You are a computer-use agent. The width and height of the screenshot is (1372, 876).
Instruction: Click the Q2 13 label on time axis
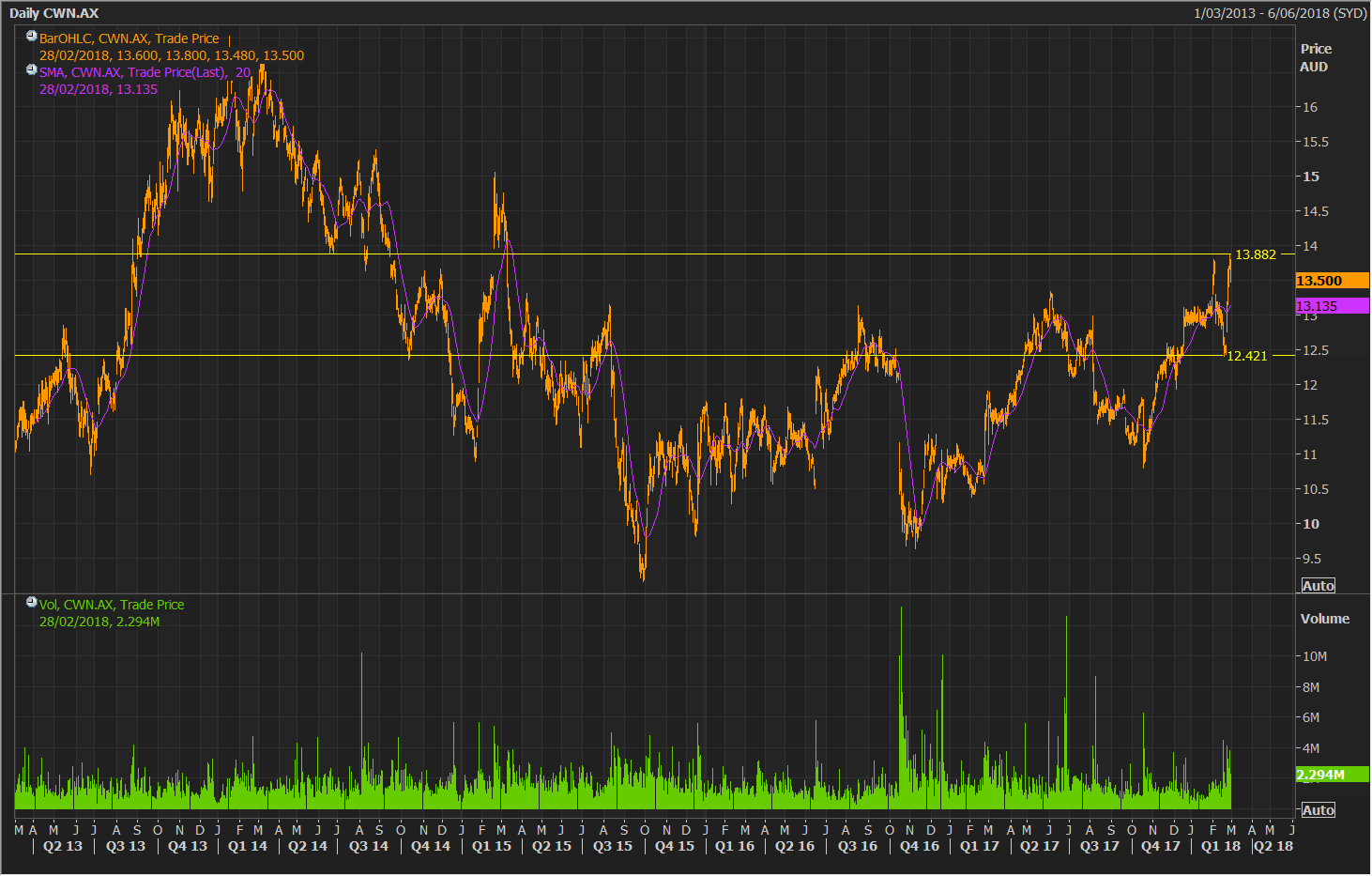[63, 846]
